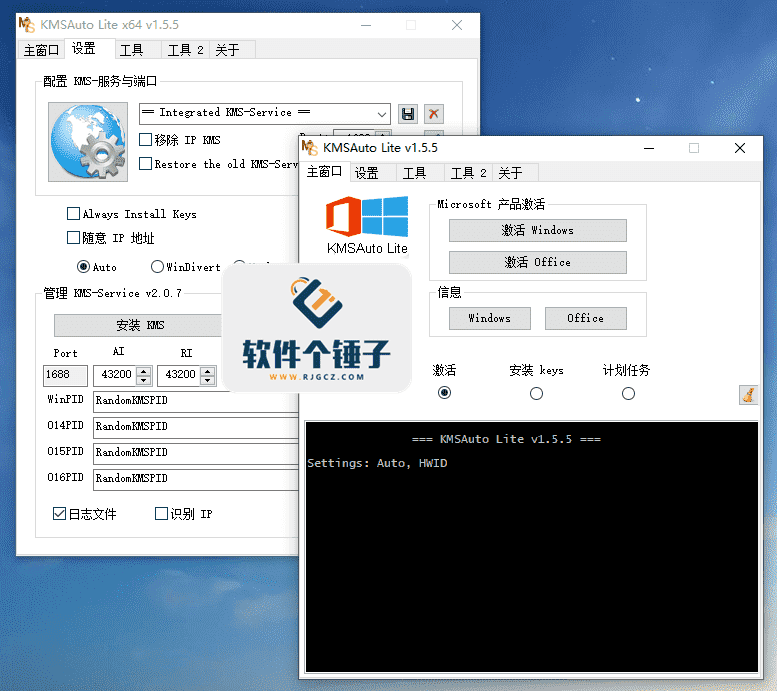Viewport: 777px width, 691px height.
Task: Click the RI field showing 43200
Action: [180, 375]
